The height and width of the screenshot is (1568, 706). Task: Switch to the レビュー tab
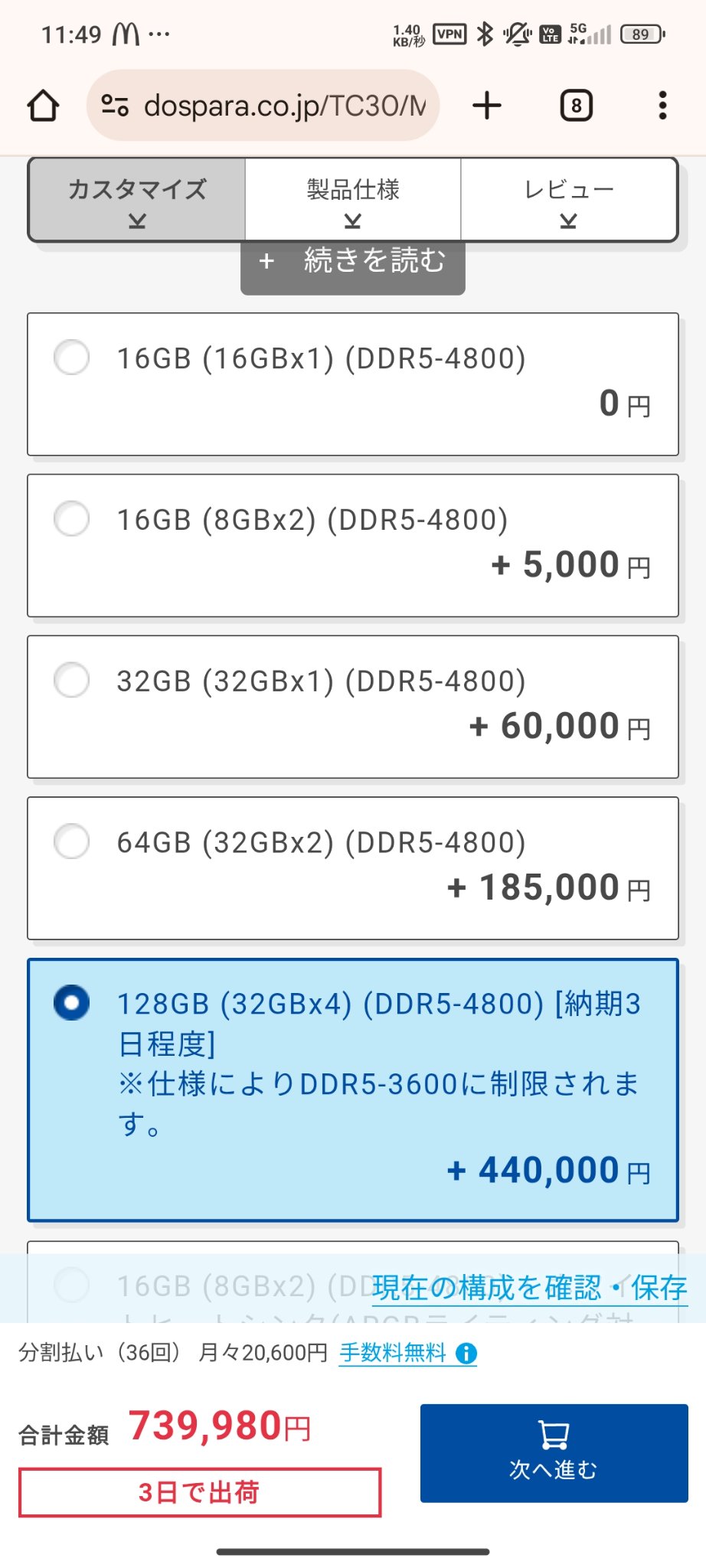point(569,199)
